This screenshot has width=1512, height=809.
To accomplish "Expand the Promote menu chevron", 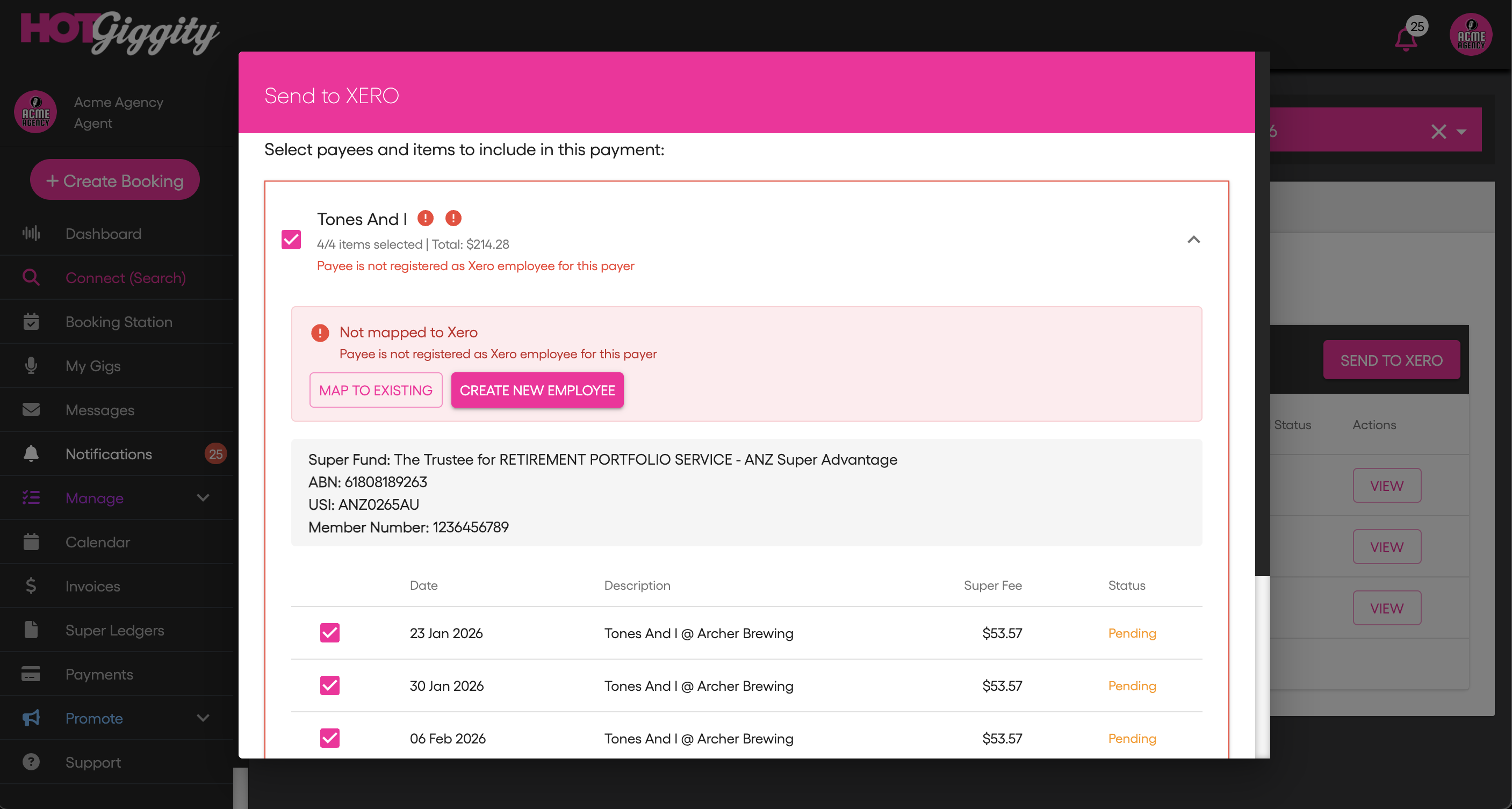I will click(x=203, y=718).
